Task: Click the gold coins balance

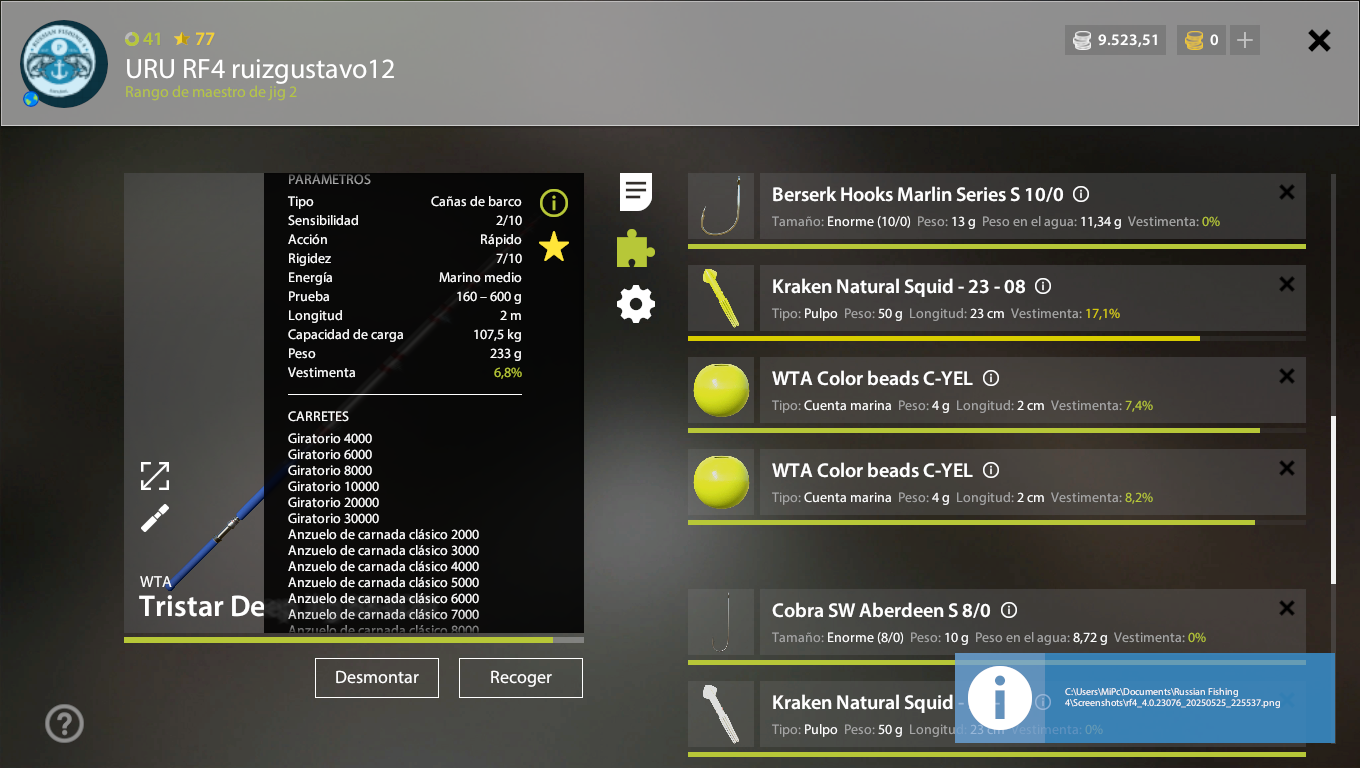Action: [1201, 40]
